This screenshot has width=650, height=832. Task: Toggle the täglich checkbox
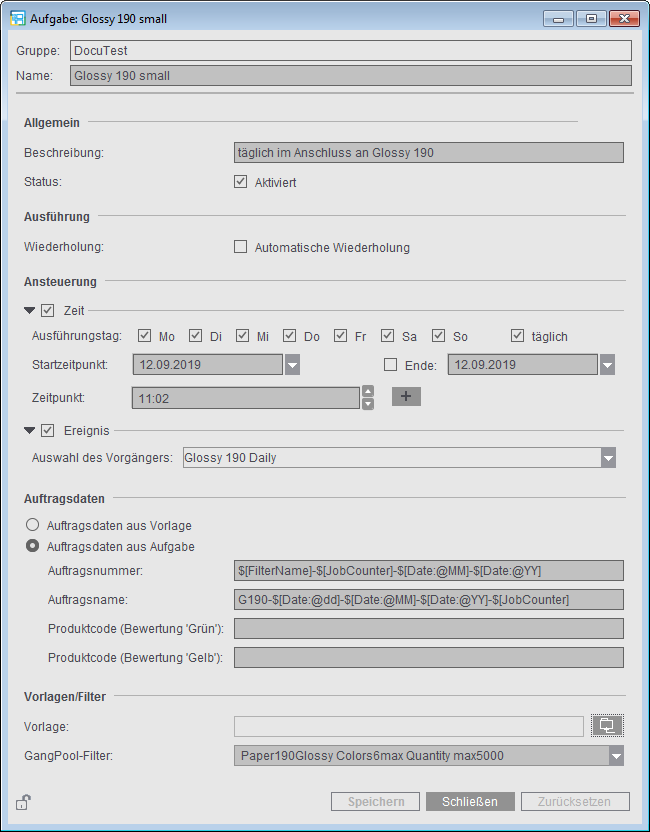pyautogui.click(x=517, y=336)
